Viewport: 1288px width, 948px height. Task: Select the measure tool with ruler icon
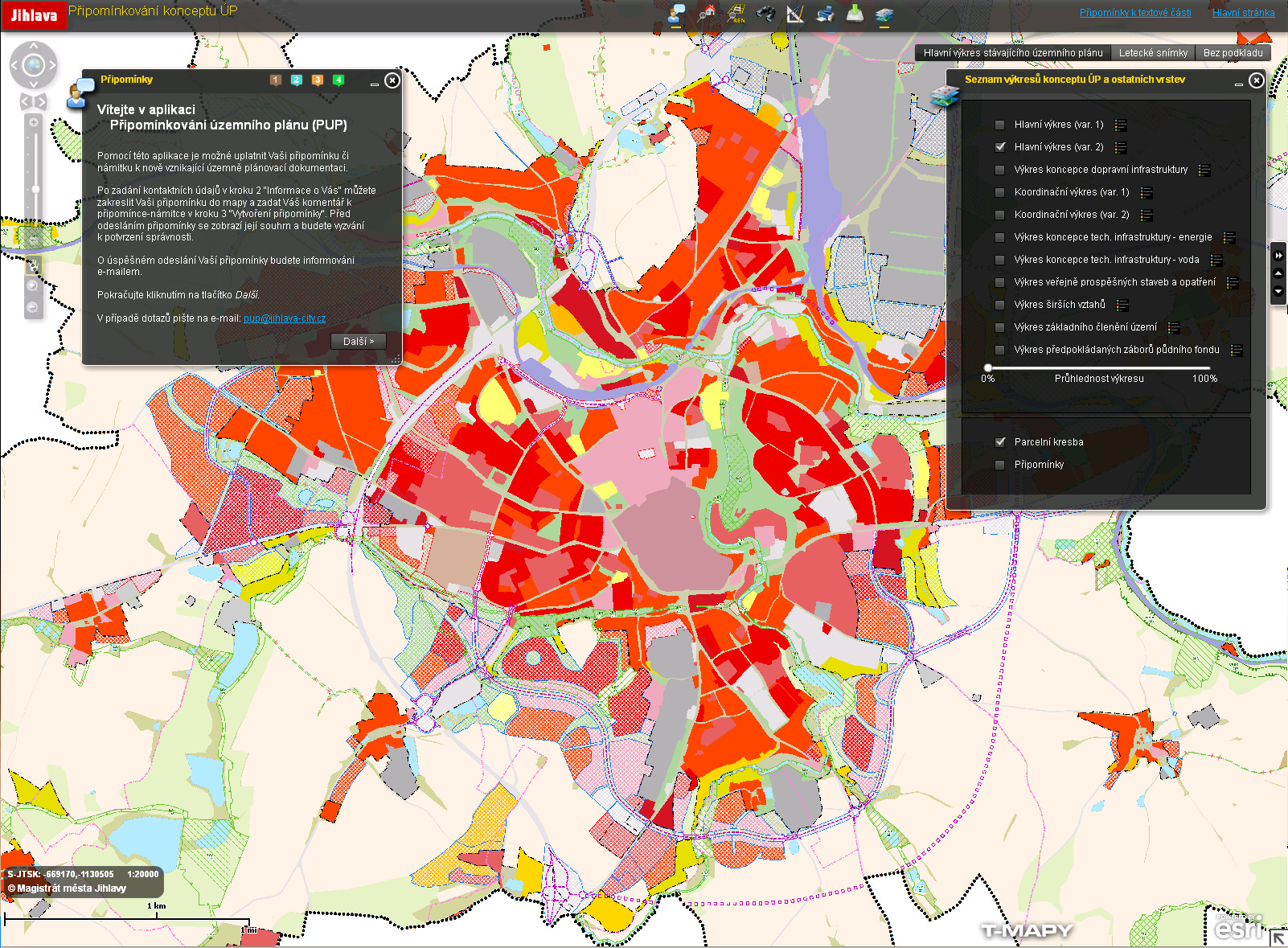pyautogui.click(x=795, y=14)
